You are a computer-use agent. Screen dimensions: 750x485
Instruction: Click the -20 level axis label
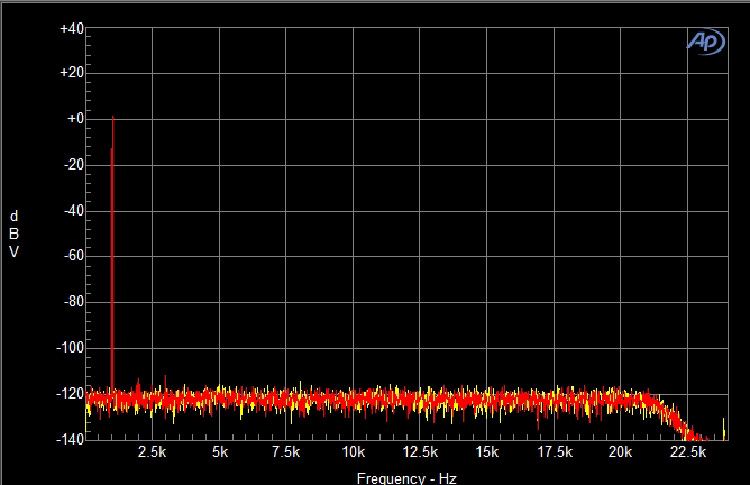click(x=71, y=165)
